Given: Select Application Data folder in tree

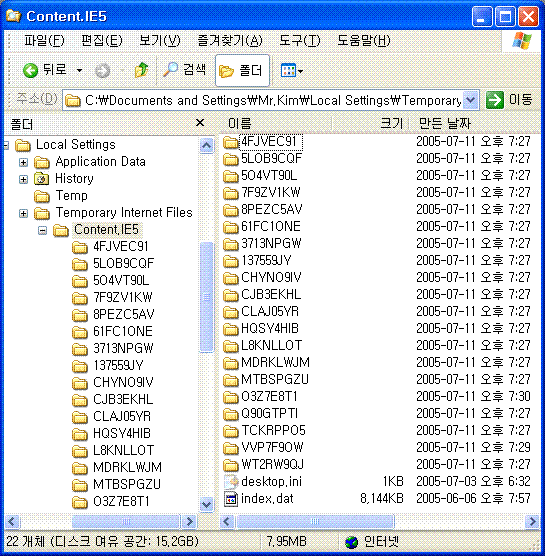Looking at the screenshot, I should point(100,162).
